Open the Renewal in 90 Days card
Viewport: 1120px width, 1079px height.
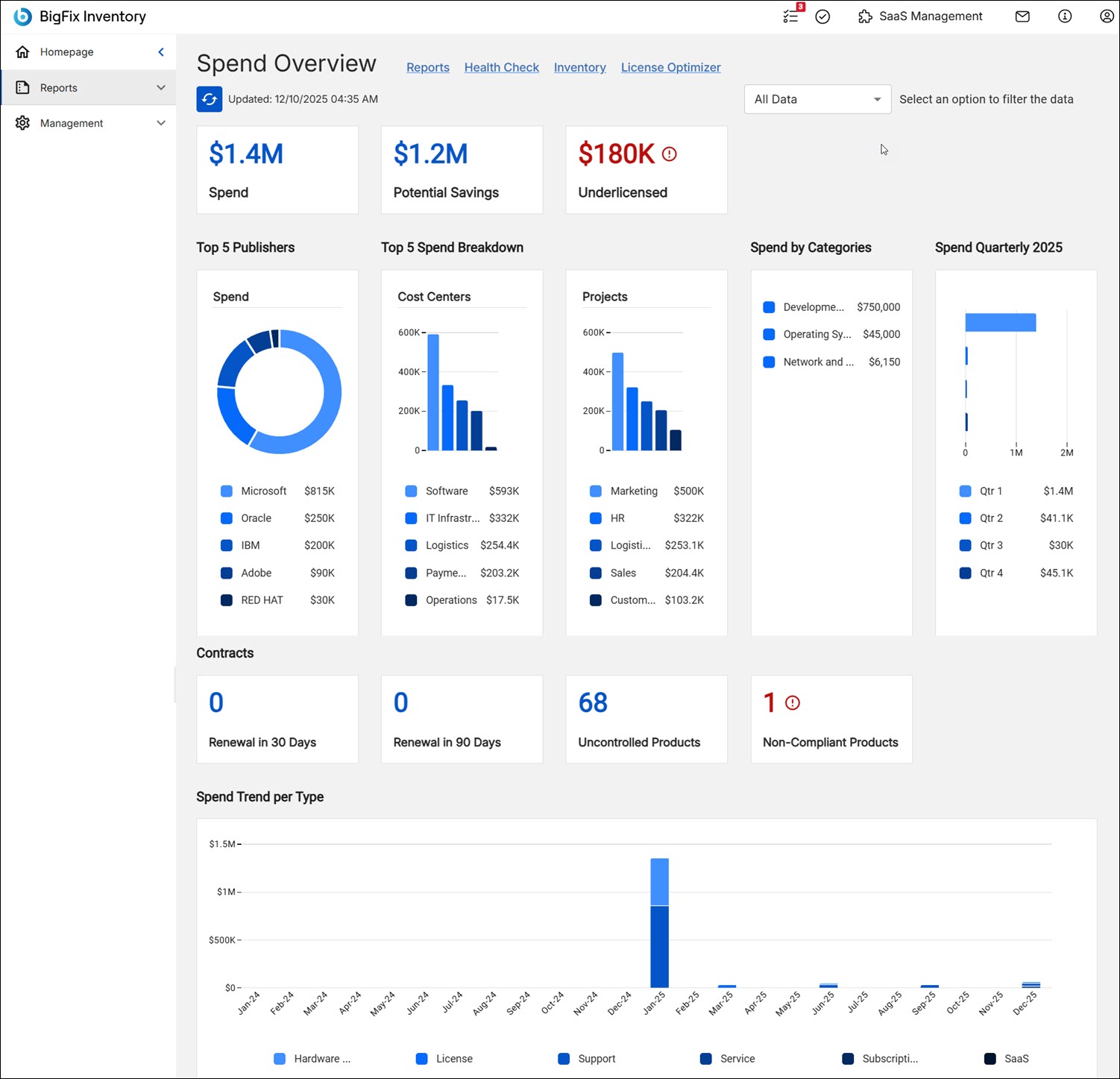point(462,720)
